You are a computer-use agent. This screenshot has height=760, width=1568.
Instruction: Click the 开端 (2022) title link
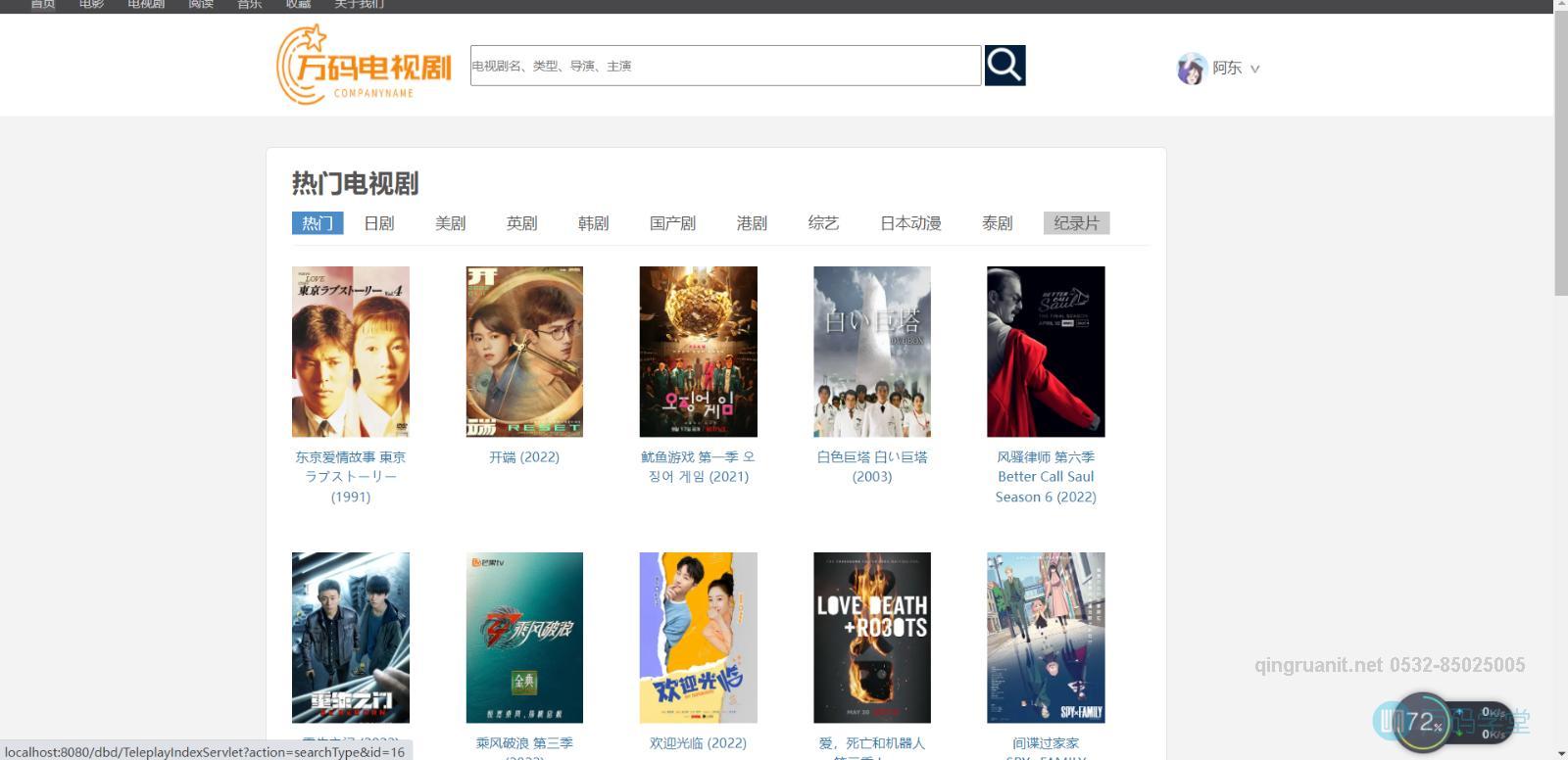click(x=524, y=457)
